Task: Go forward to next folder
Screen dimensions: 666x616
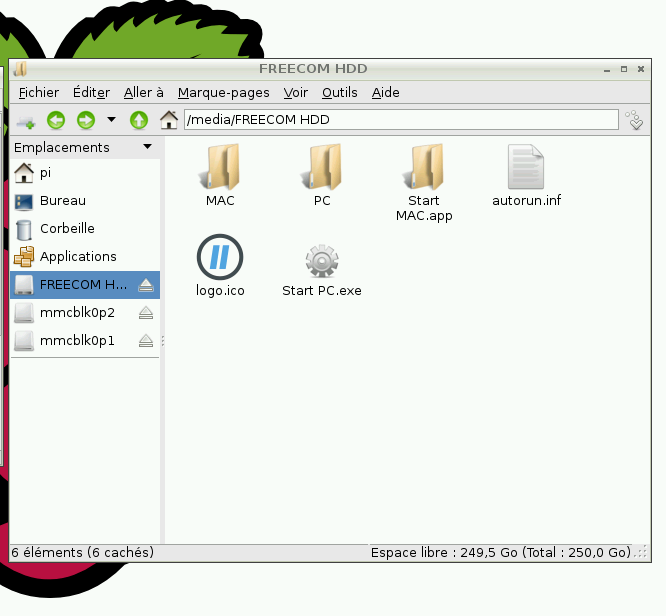Action: (86, 120)
